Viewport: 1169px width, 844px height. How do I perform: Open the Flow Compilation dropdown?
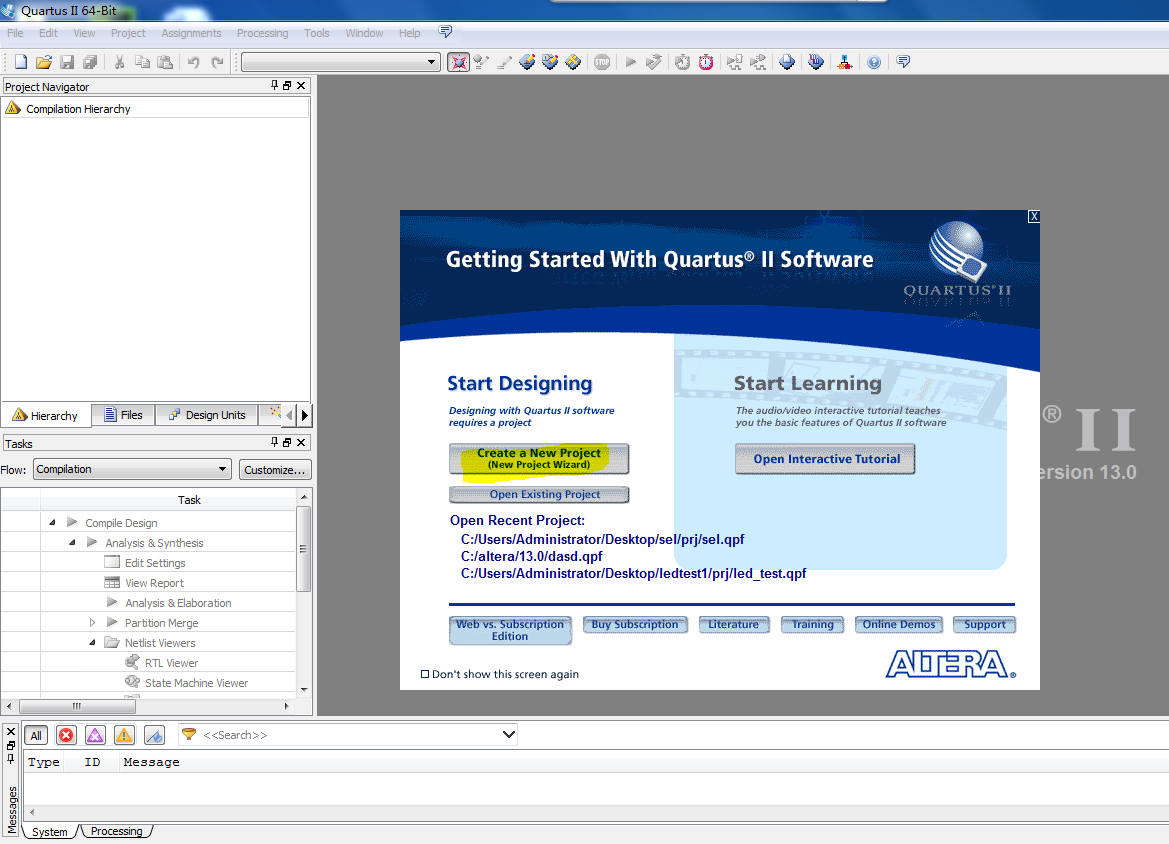coord(222,469)
